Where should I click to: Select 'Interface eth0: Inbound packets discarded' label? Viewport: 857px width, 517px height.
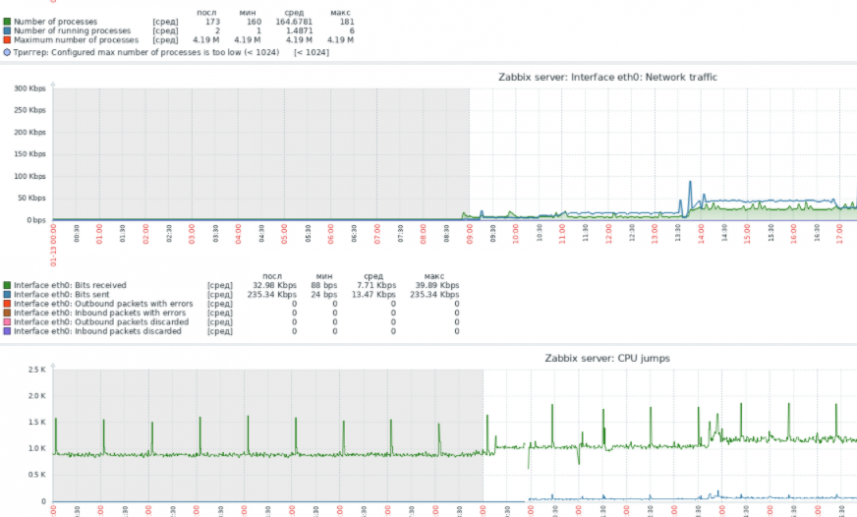click(x=97, y=331)
